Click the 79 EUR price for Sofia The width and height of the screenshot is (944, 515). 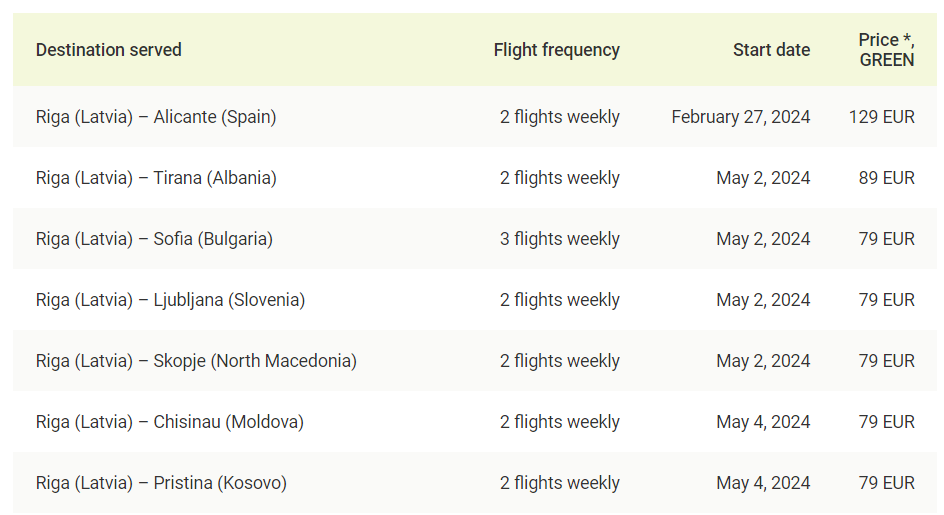[886, 239]
